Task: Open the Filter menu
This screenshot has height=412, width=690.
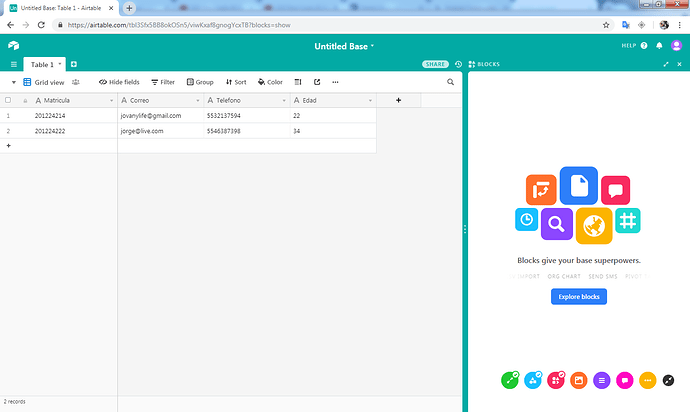Action: [x=163, y=82]
